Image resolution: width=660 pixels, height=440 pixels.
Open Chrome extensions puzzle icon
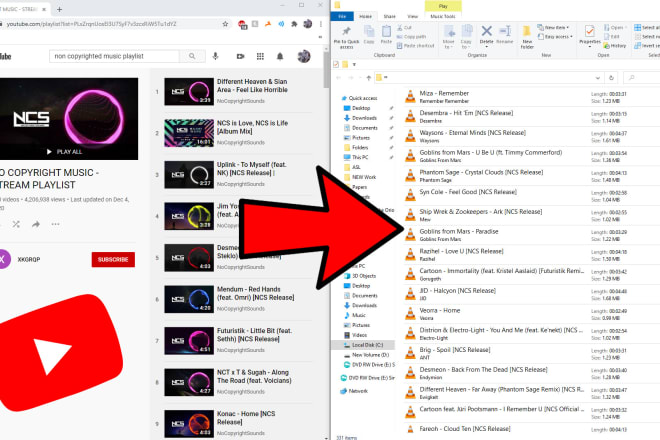tap(294, 24)
